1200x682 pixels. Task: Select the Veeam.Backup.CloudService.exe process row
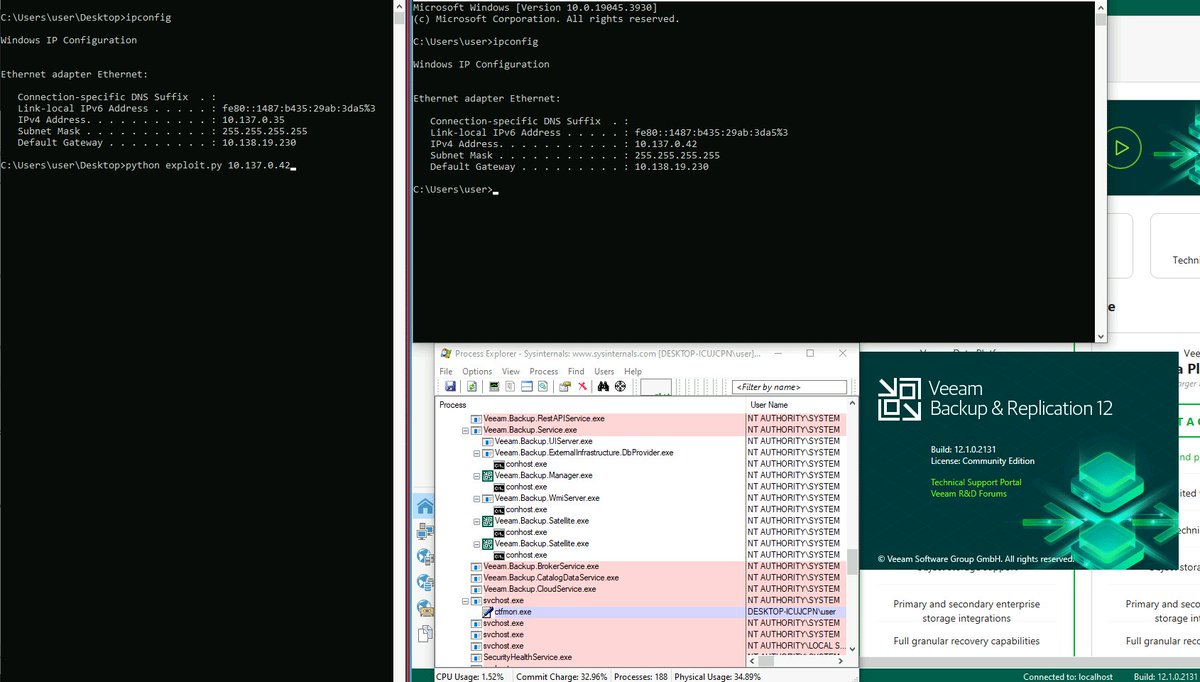pyautogui.click(x=642, y=589)
